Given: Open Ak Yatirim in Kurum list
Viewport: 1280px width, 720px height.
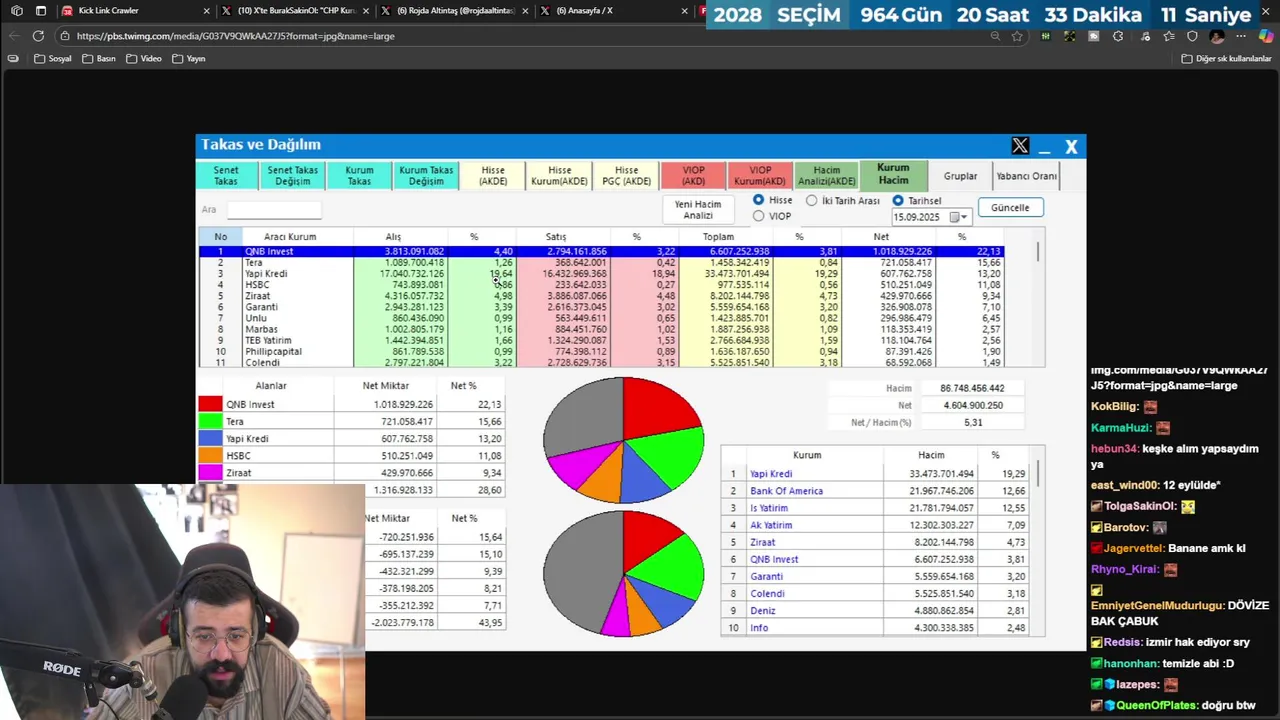Looking at the screenshot, I should point(770,525).
